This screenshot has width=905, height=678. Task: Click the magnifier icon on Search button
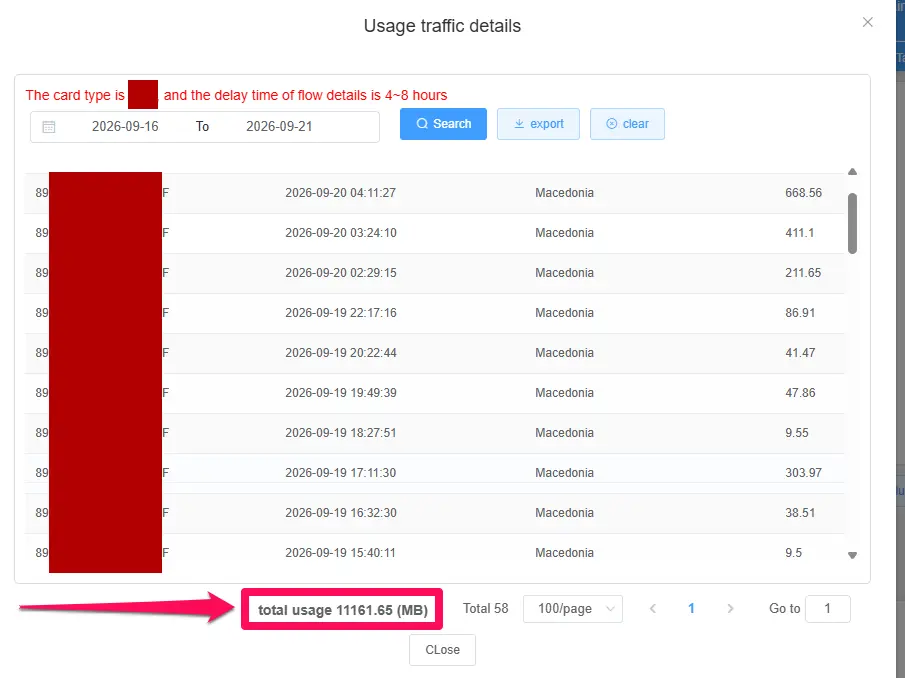coord(422,124)
